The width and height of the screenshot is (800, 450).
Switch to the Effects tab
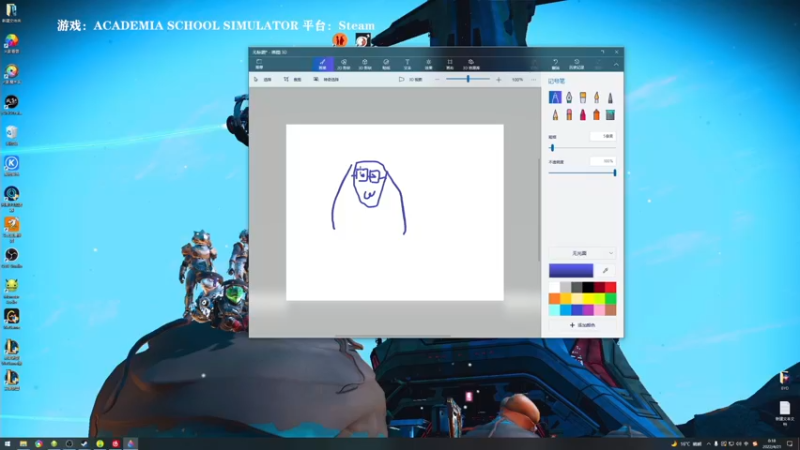[429, 64]
